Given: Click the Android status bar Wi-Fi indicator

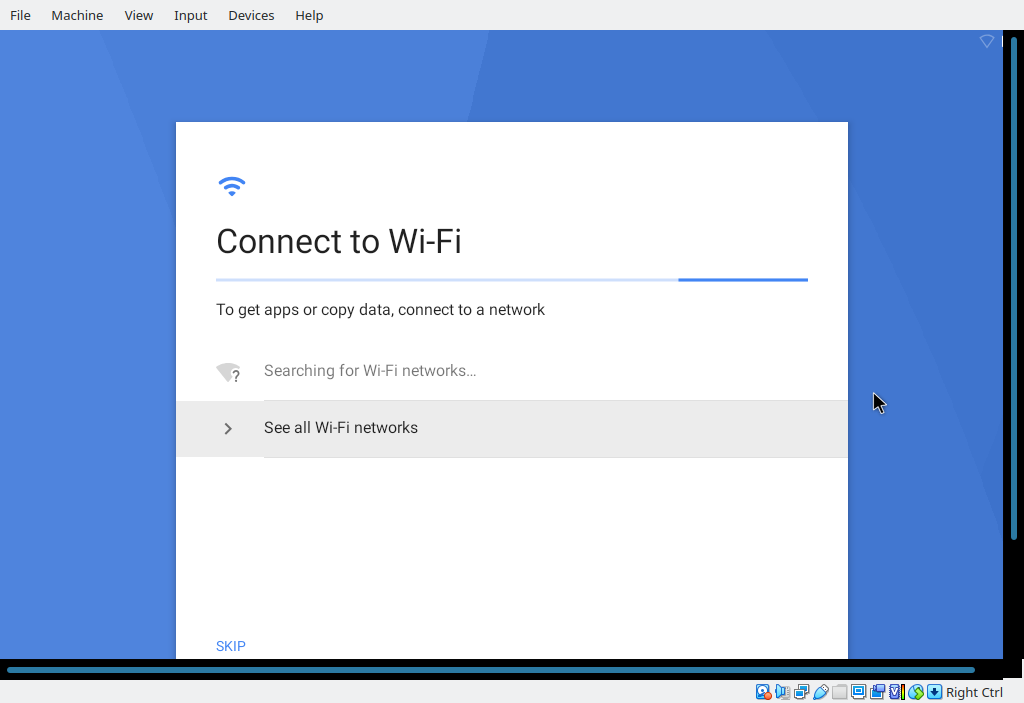Looking at the screenshot, I should click(x=987, y=41).
